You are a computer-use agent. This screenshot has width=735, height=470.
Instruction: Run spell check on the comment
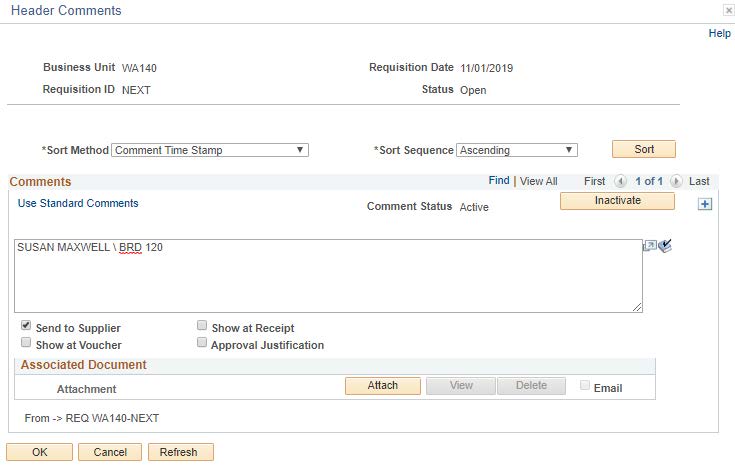[665, 246]
